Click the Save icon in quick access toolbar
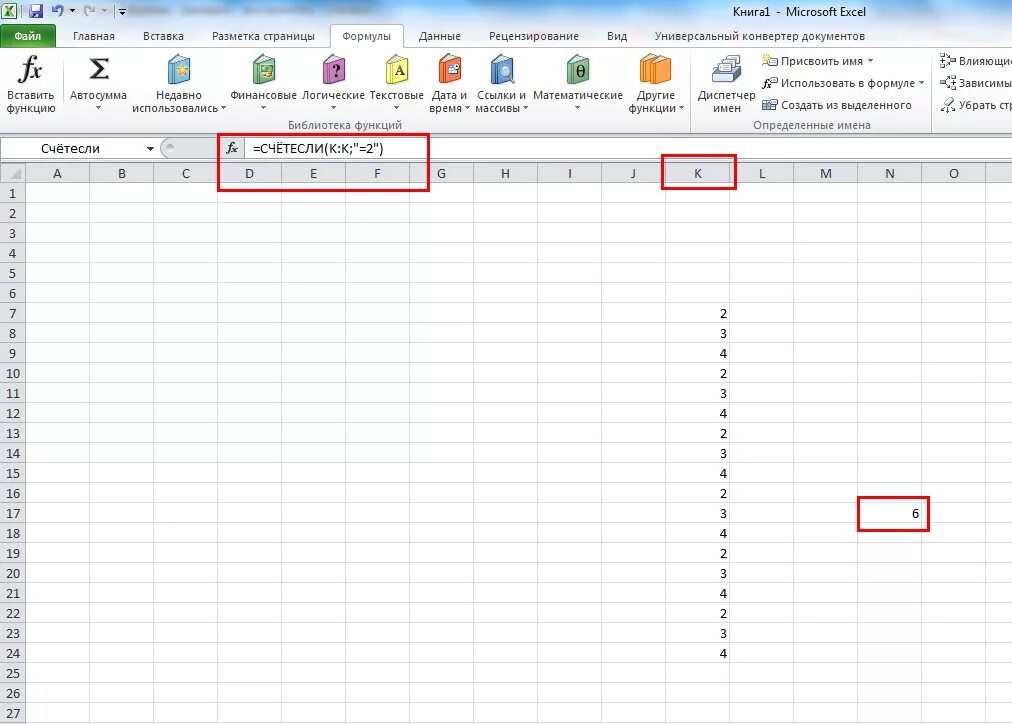The height and width of the screenshot is (724, 1012). coord(35,11)
